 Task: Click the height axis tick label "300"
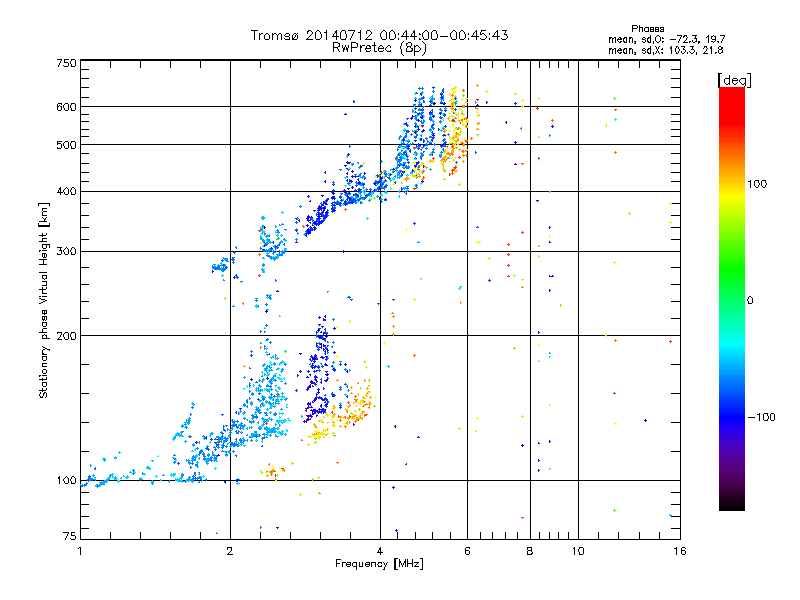[x=67, y=252]
